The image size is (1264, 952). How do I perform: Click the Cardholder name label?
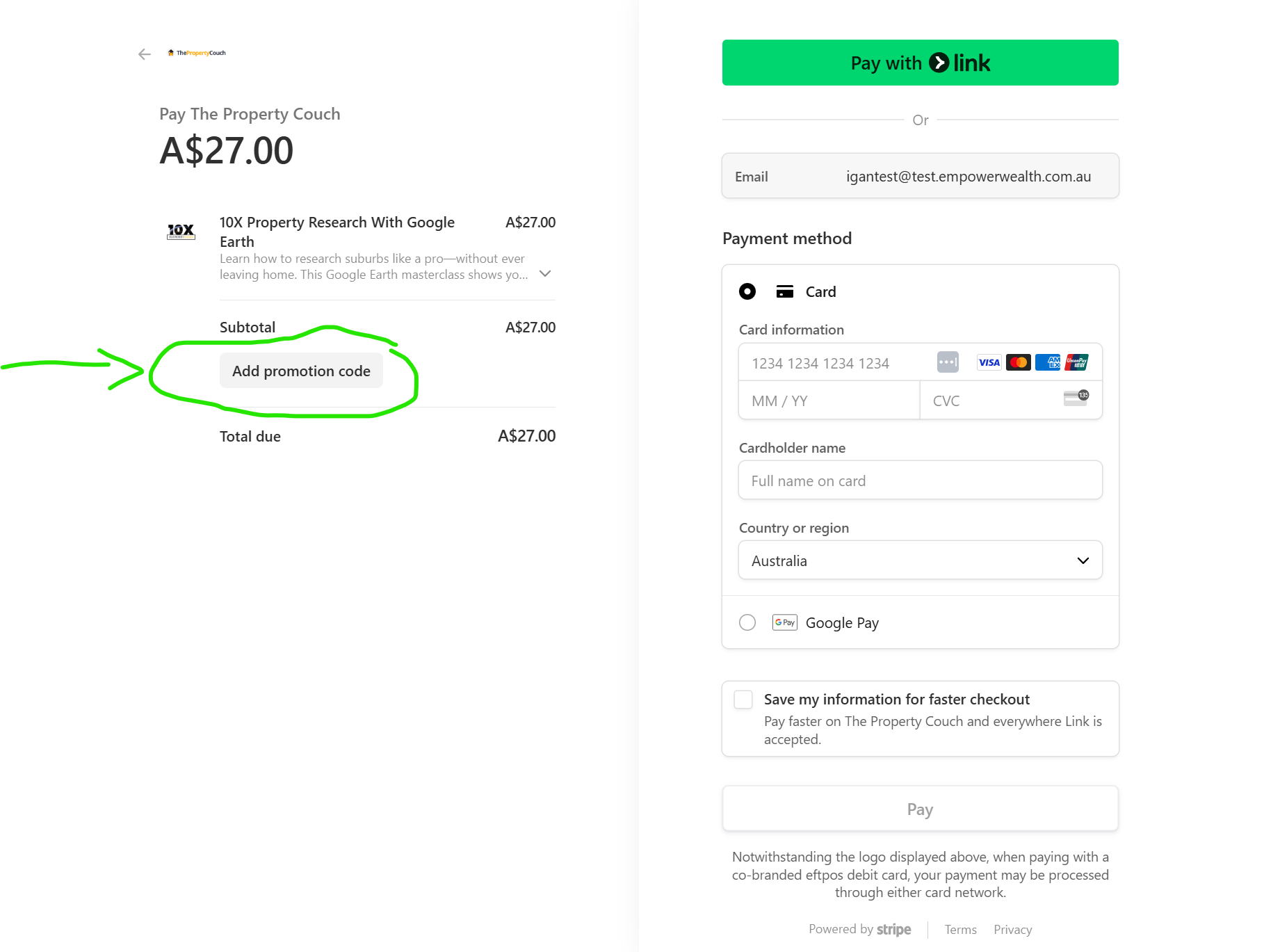click(x=792, y=448)
